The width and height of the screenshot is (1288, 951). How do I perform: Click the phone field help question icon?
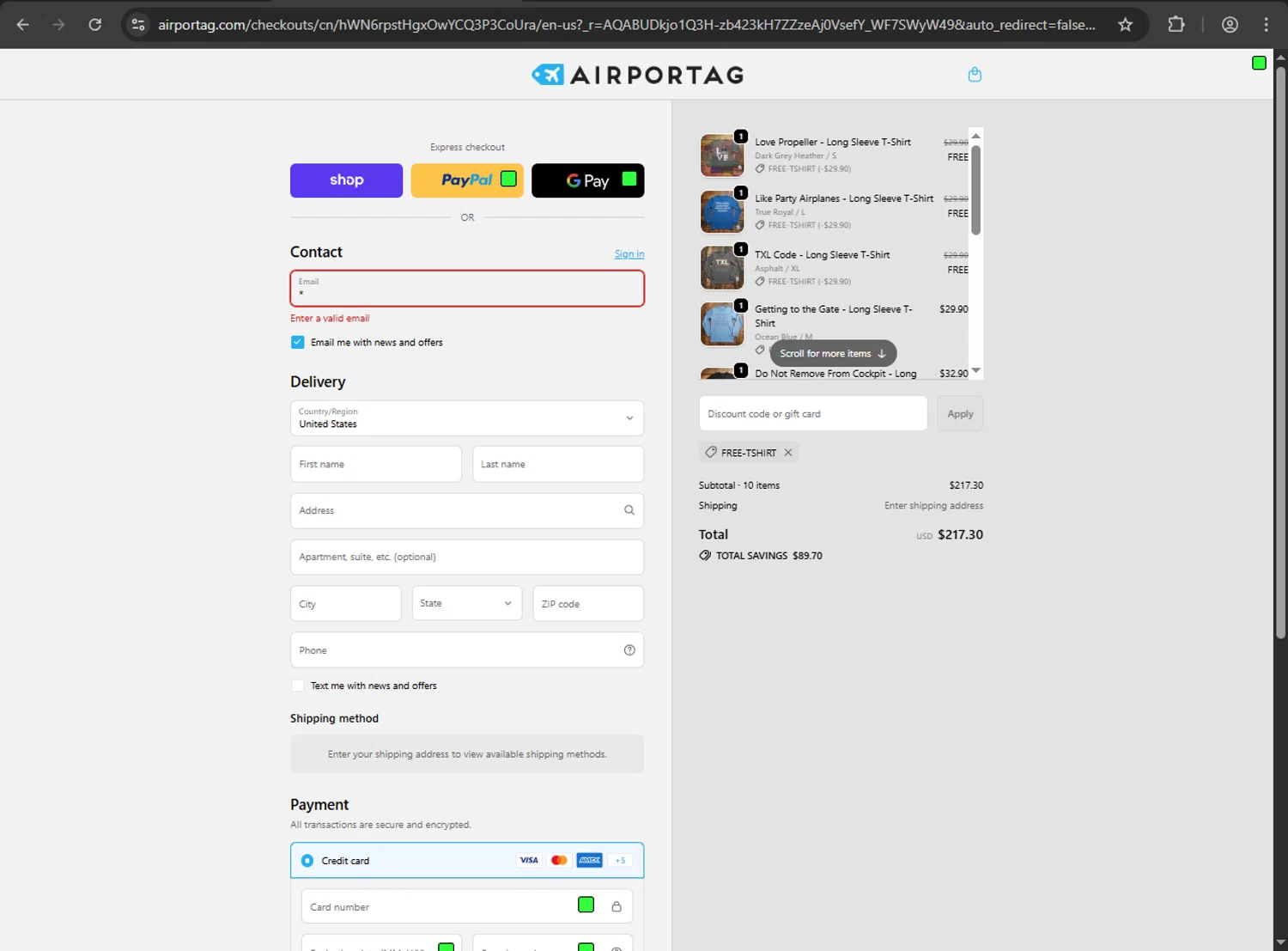pyautogui.click(x=629, y=650)
